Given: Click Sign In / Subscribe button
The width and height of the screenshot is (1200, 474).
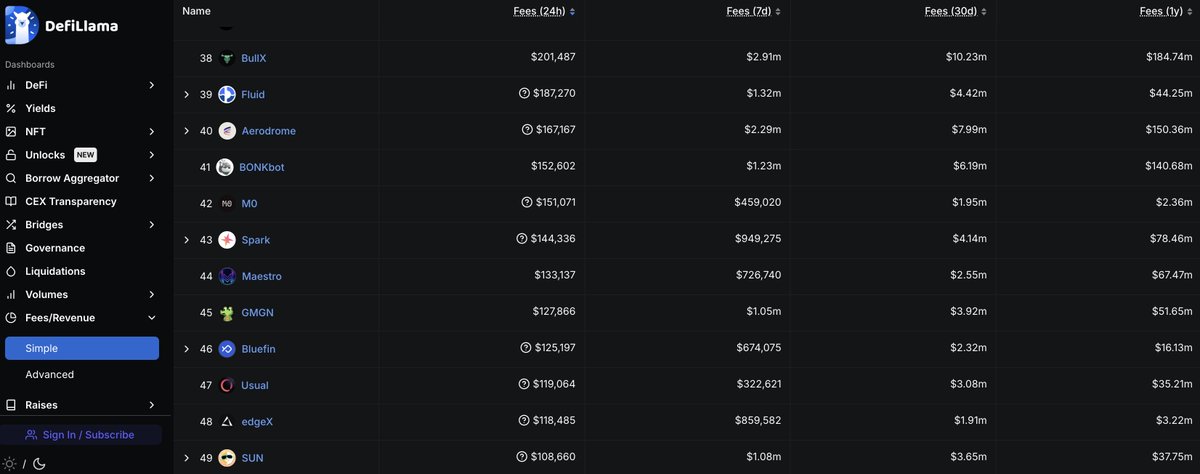Looking at the screenshot, I should click(x=80, y=435).
